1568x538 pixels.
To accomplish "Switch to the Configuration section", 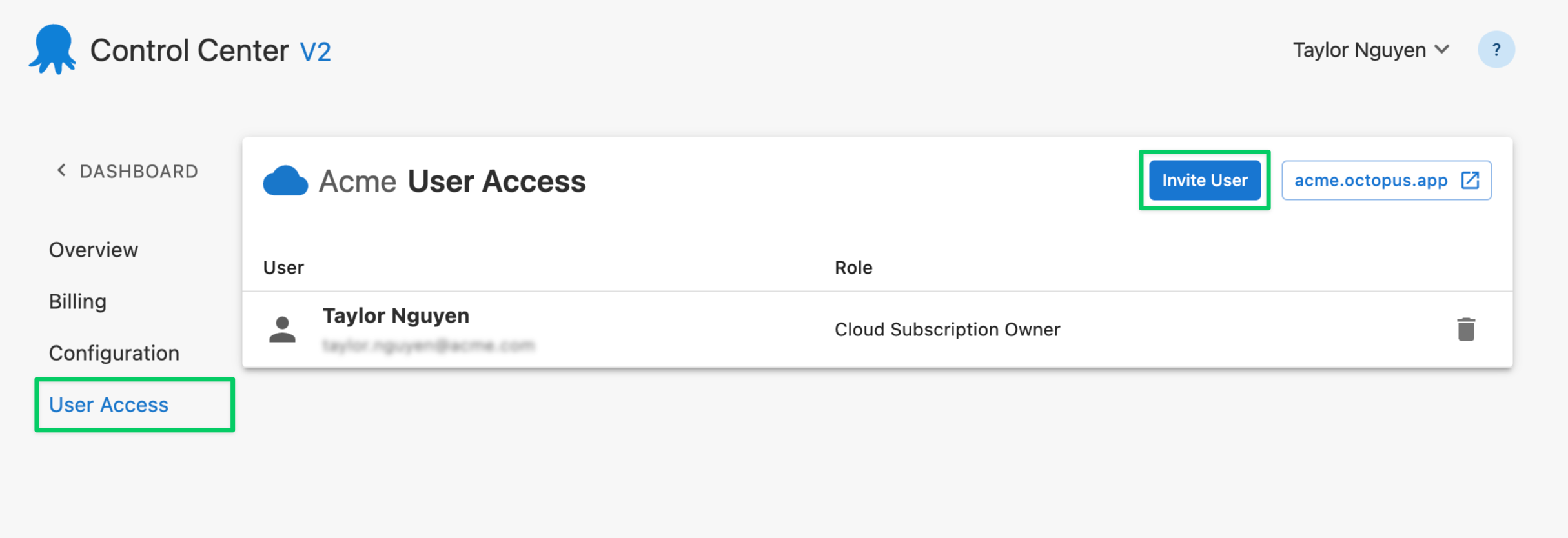I will (114, 353).
